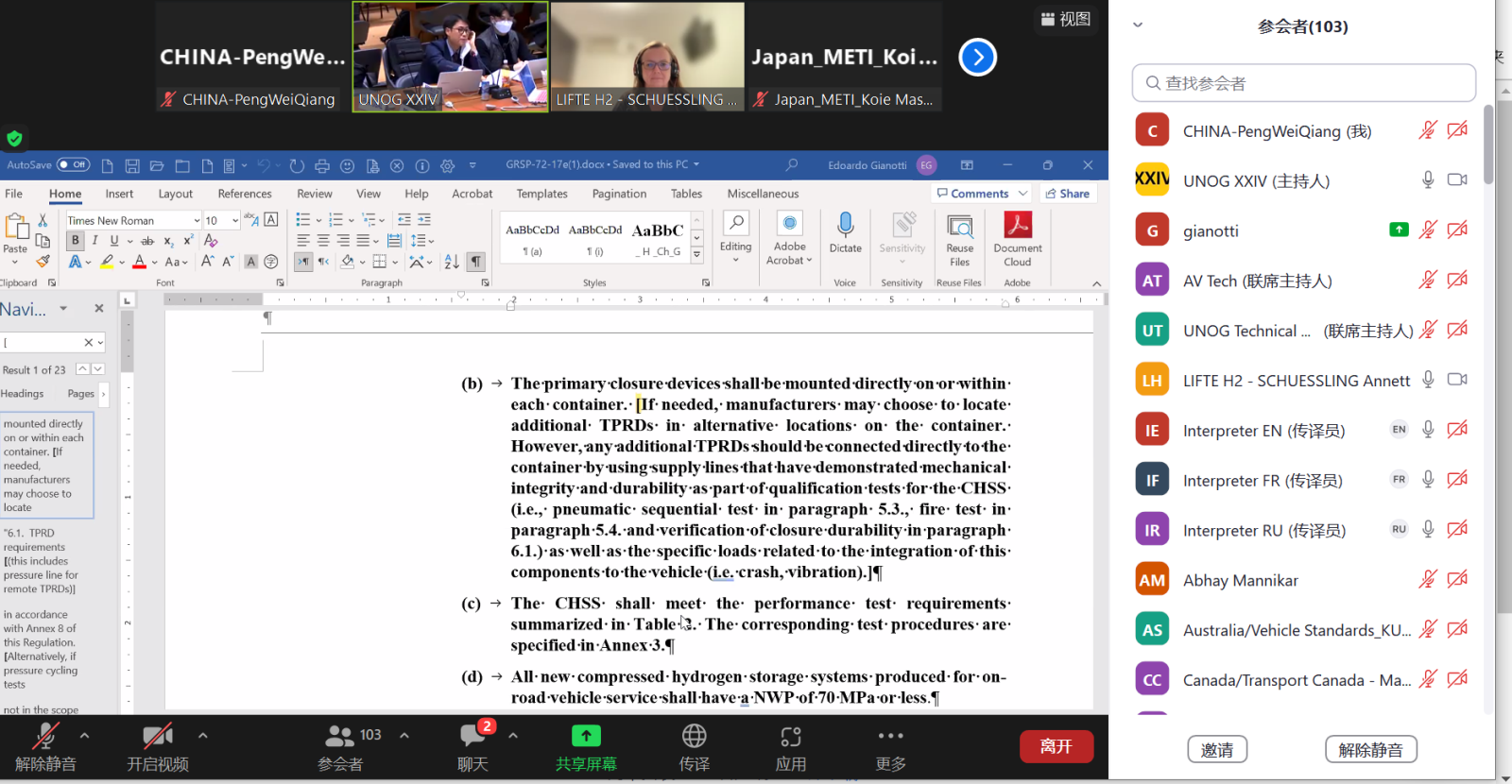Viewport: 1512px width, 784px height.
Task: Start video using the camera button
Action: point(157,737)
